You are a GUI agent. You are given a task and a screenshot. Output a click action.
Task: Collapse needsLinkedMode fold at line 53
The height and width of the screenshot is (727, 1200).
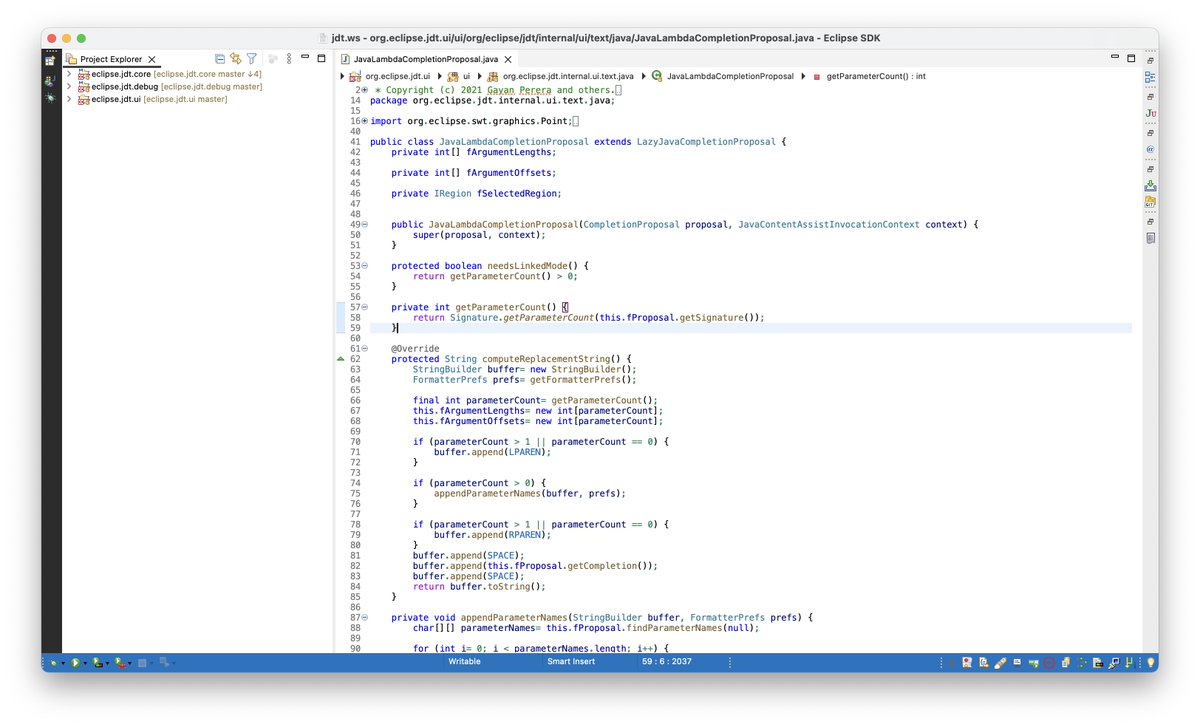pos(365,266)
